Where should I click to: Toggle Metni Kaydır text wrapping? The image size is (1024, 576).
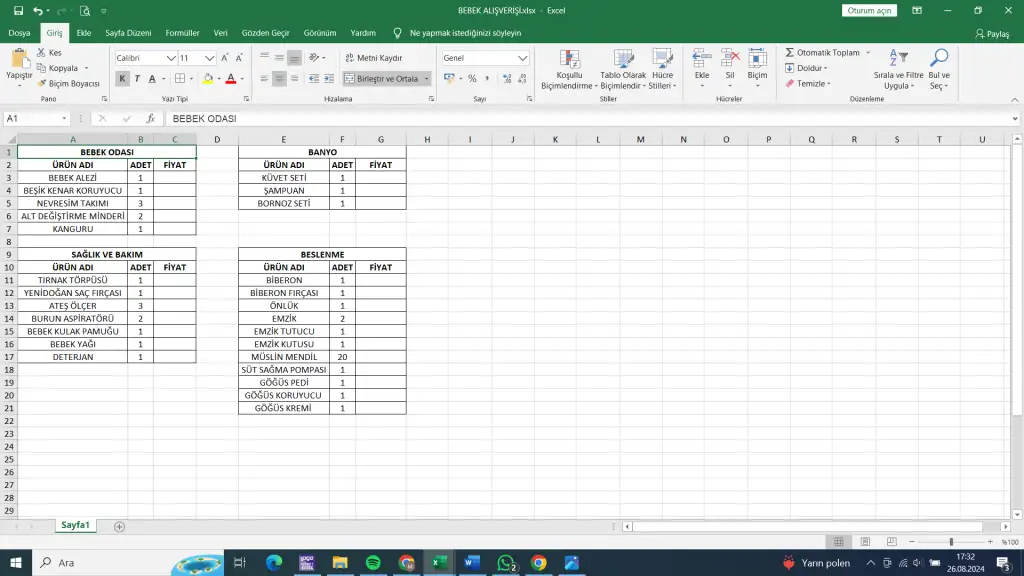pos(373,58)
